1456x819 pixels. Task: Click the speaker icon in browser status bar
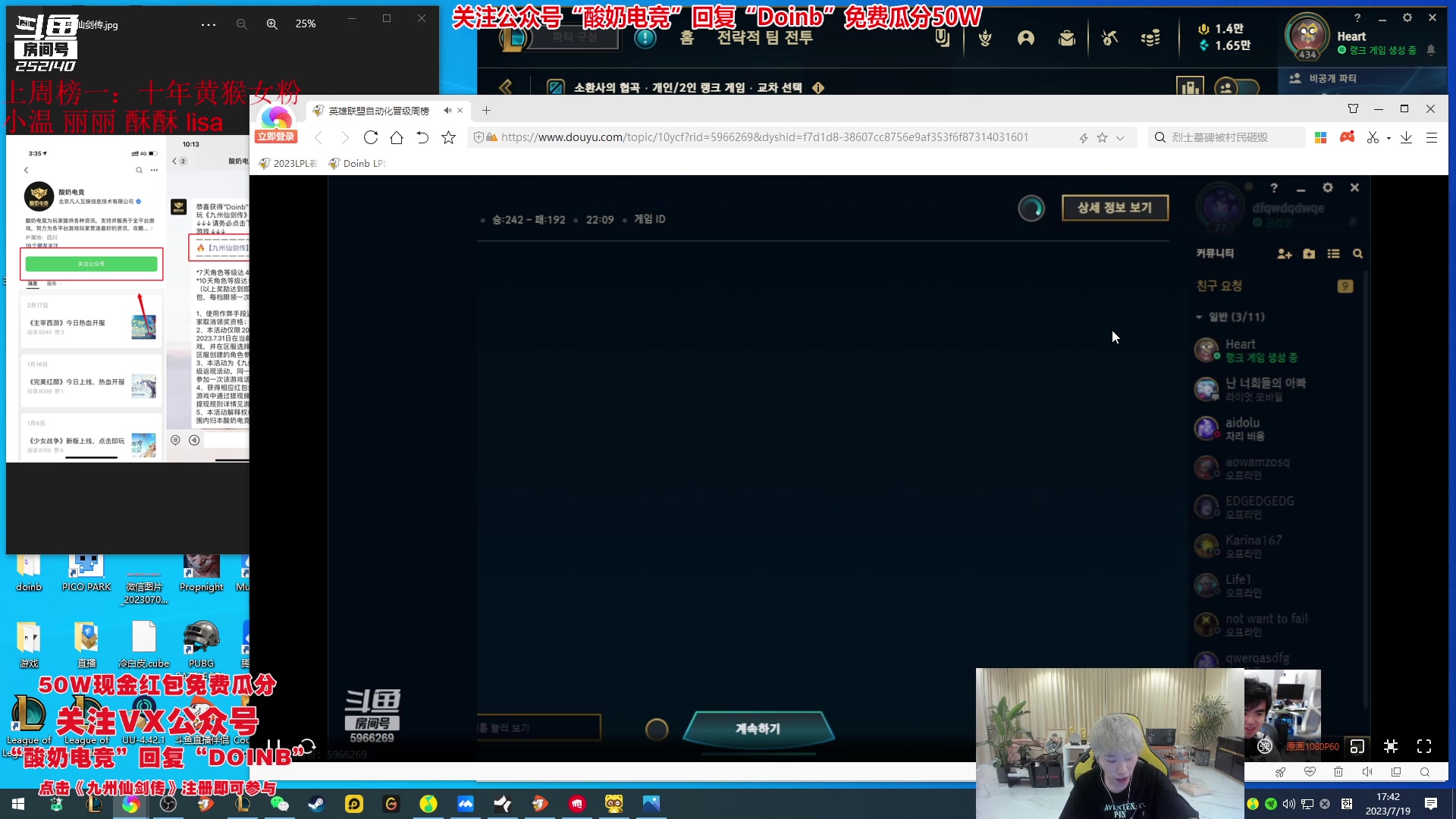[1367, 772]
